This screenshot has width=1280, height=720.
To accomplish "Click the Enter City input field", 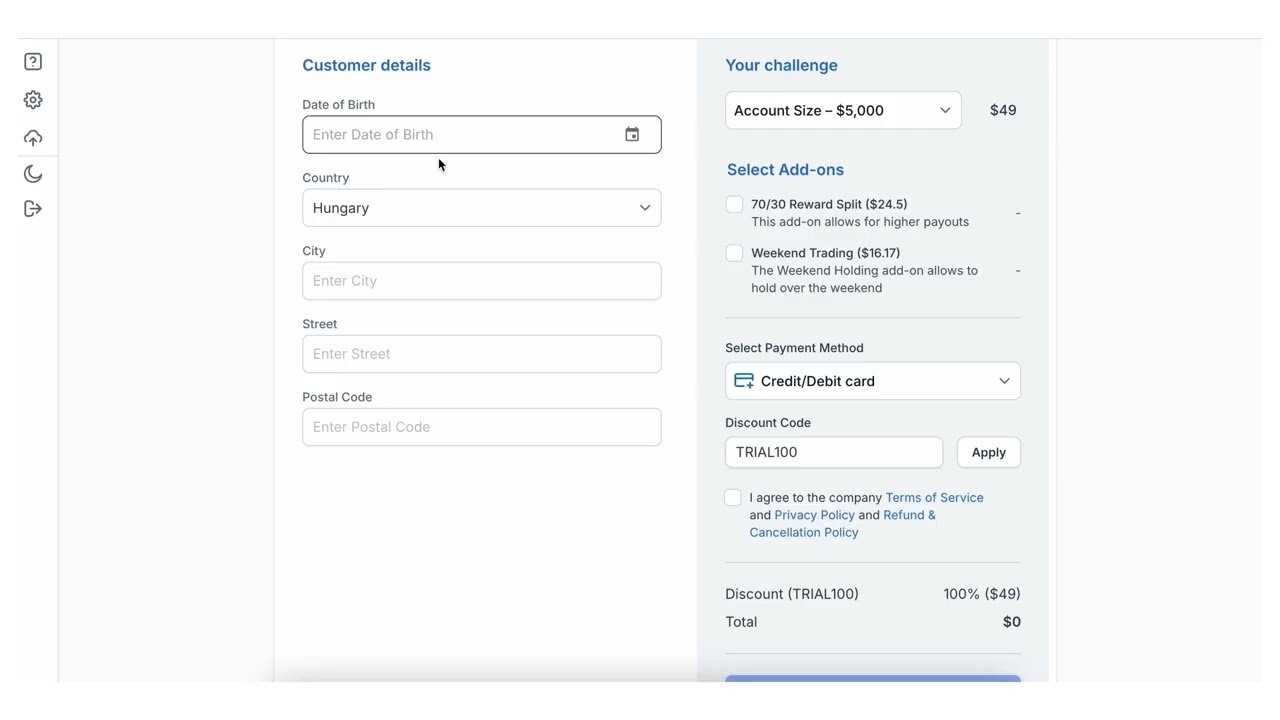I will pos(482,281).
